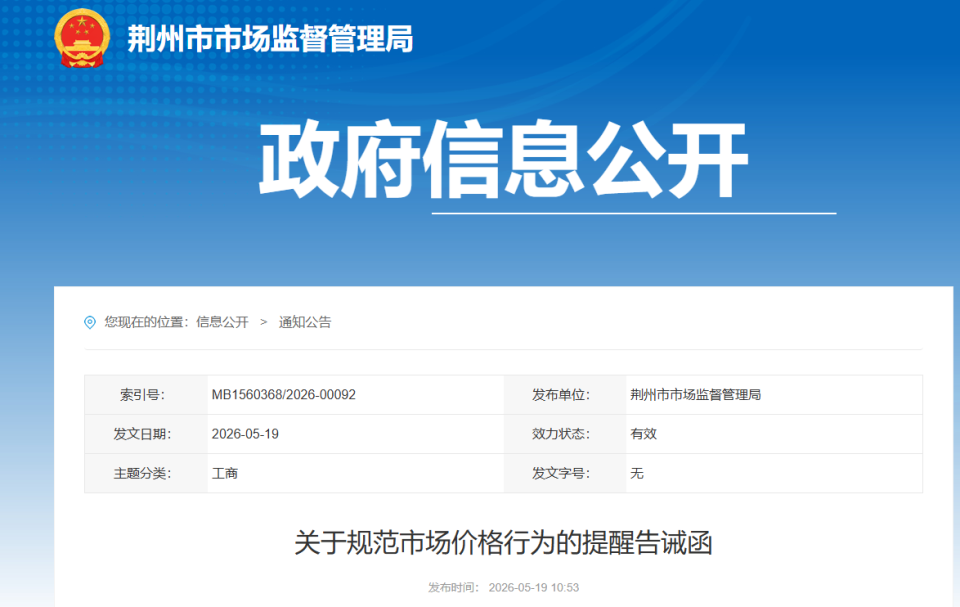Click the 政府信息公开 banner heading
The image size is (960, 607).
pos(503,160)
